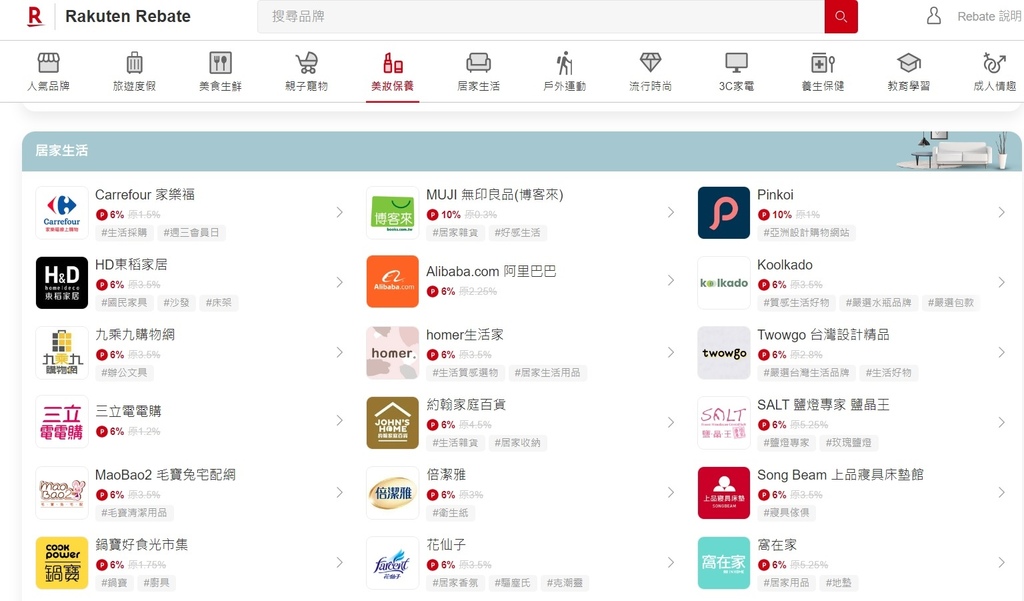Open the Twowgo 台灣設計精品 store name
This screenshot has width=1024, height=601.
click(x=823, y=334)
